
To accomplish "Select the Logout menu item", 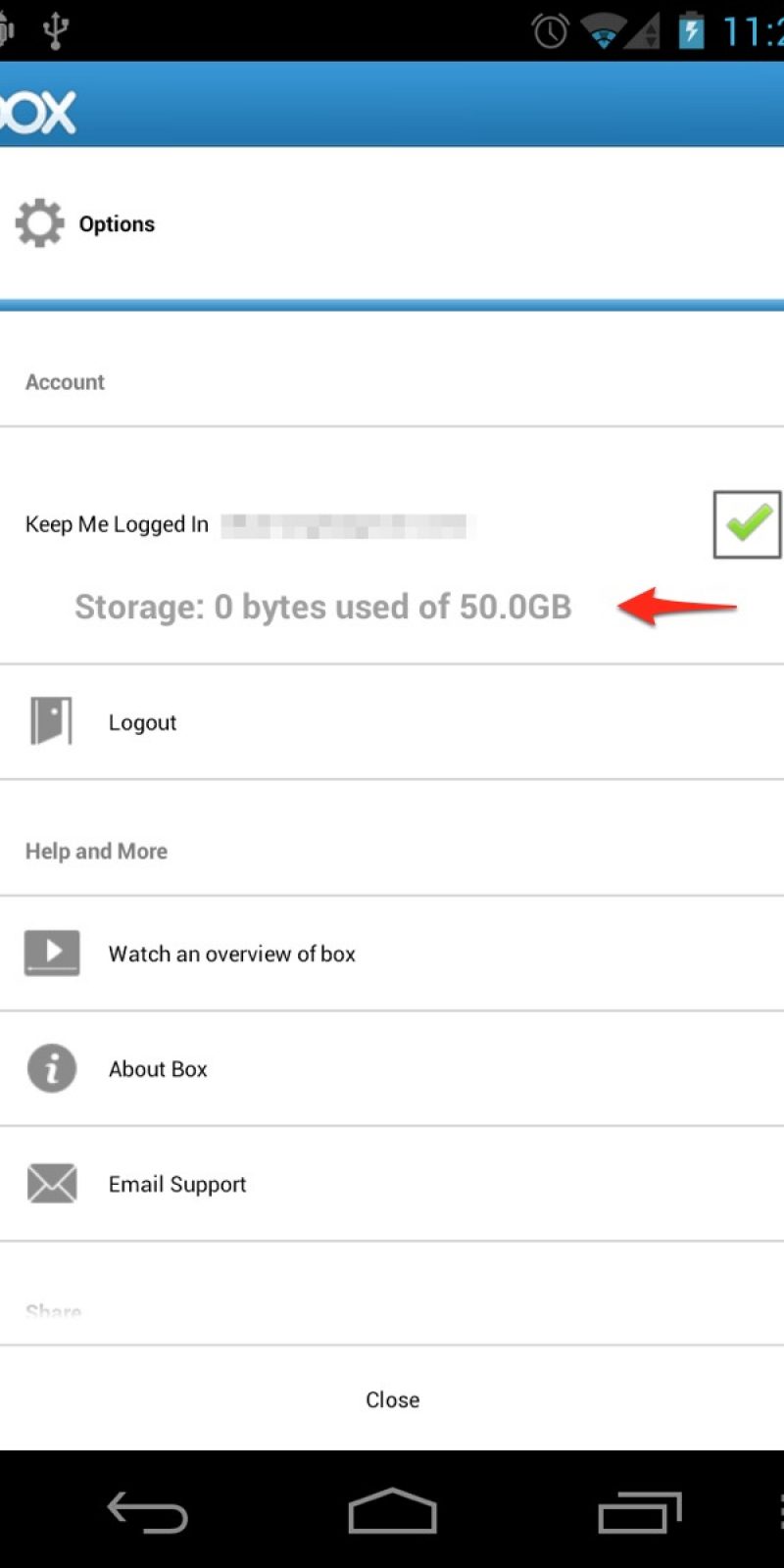I will click(x=143, y=723).
